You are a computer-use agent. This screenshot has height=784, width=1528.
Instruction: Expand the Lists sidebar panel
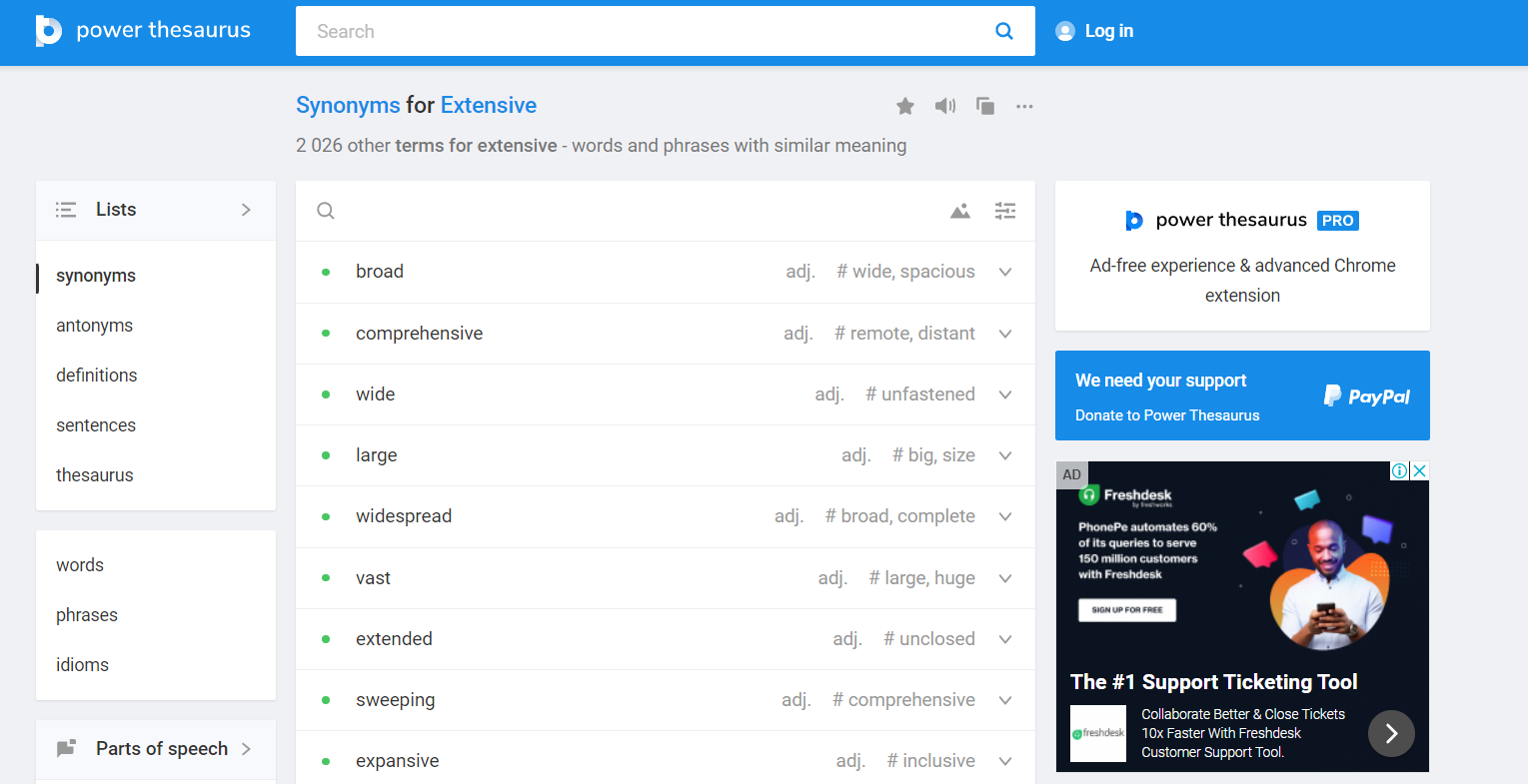246,210
